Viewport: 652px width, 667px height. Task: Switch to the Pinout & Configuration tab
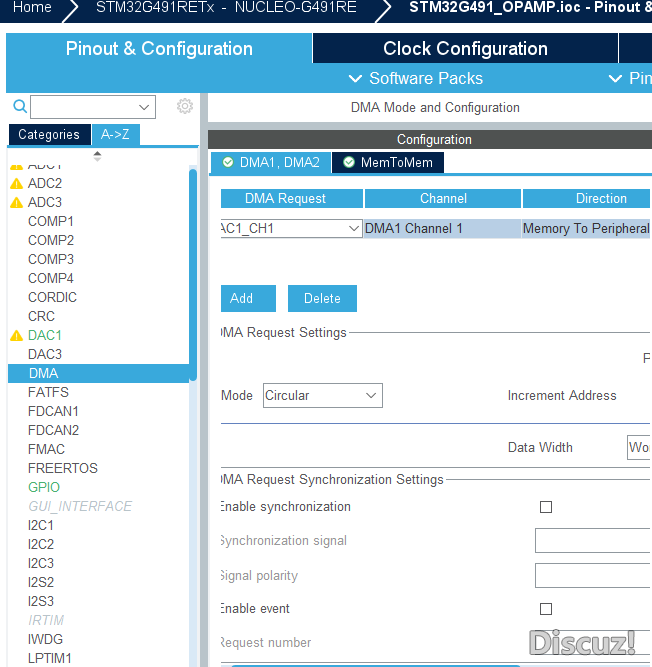(x=159, y=48)
